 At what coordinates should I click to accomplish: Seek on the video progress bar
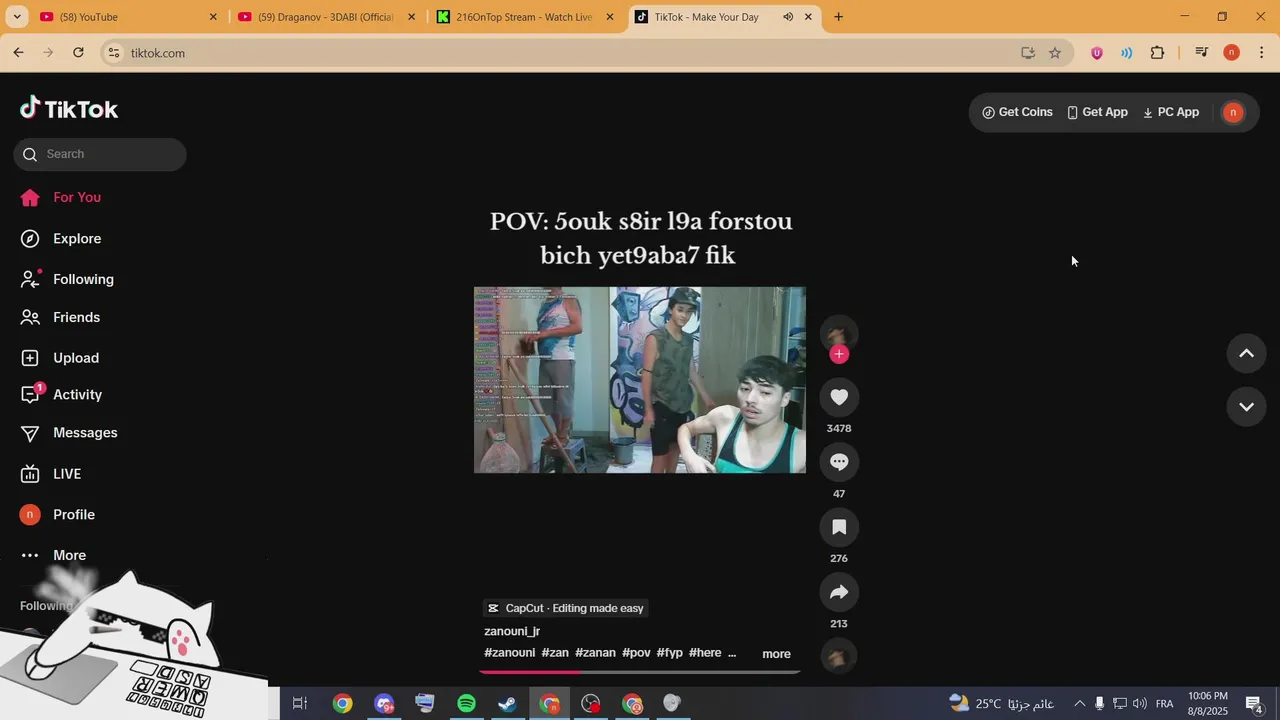tap(640, 672)
